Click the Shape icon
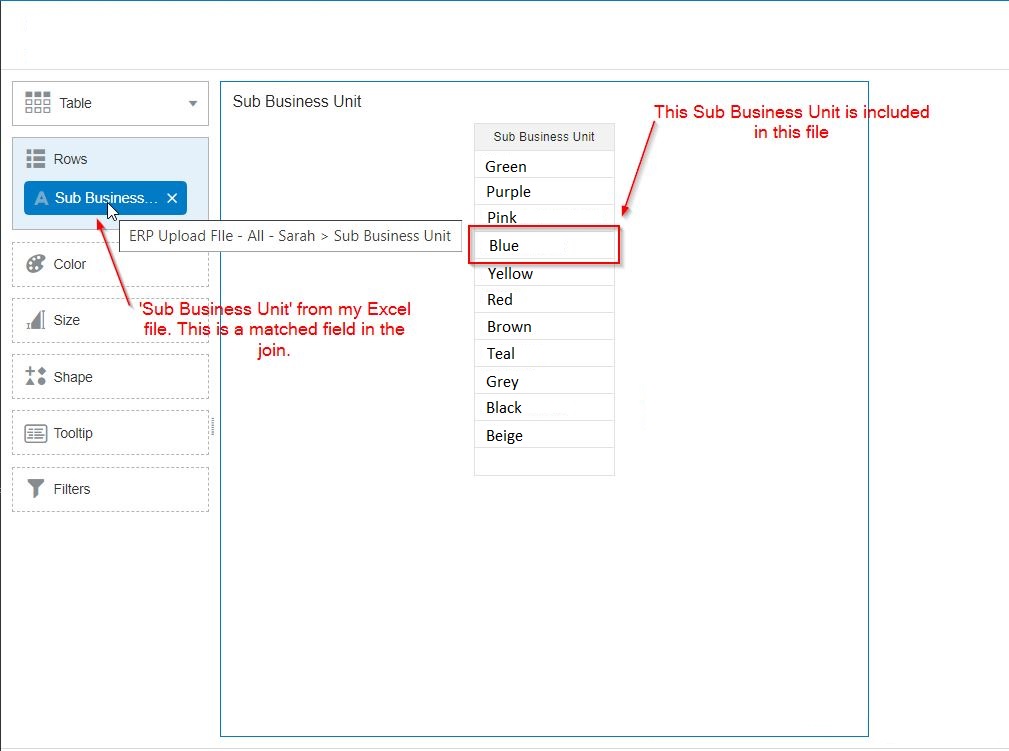This screenshot has width=1009, height=751. tap(35, 376)
